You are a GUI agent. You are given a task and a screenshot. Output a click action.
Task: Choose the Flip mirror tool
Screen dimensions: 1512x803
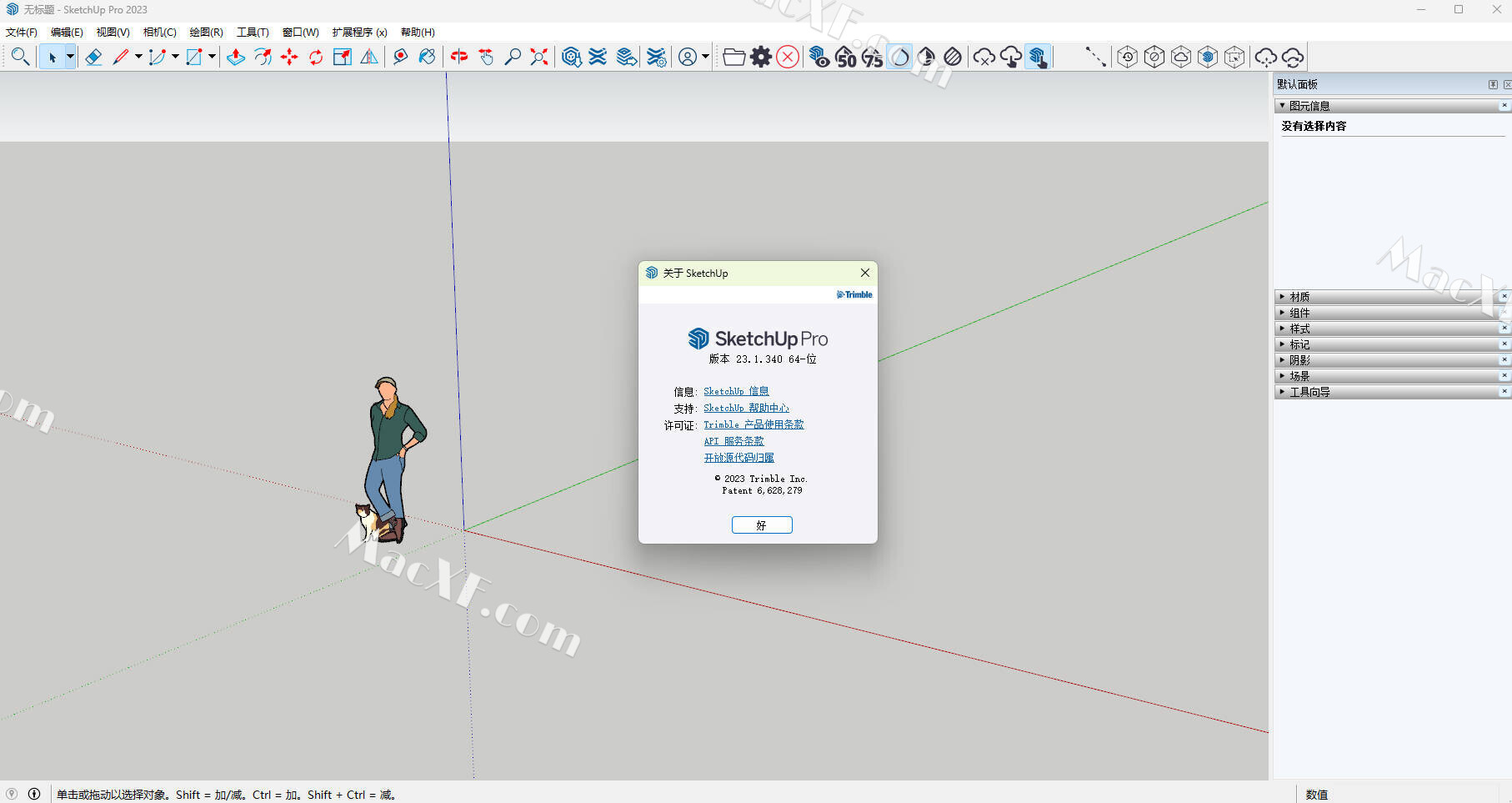pyautogui.click(x=369, y=57)
